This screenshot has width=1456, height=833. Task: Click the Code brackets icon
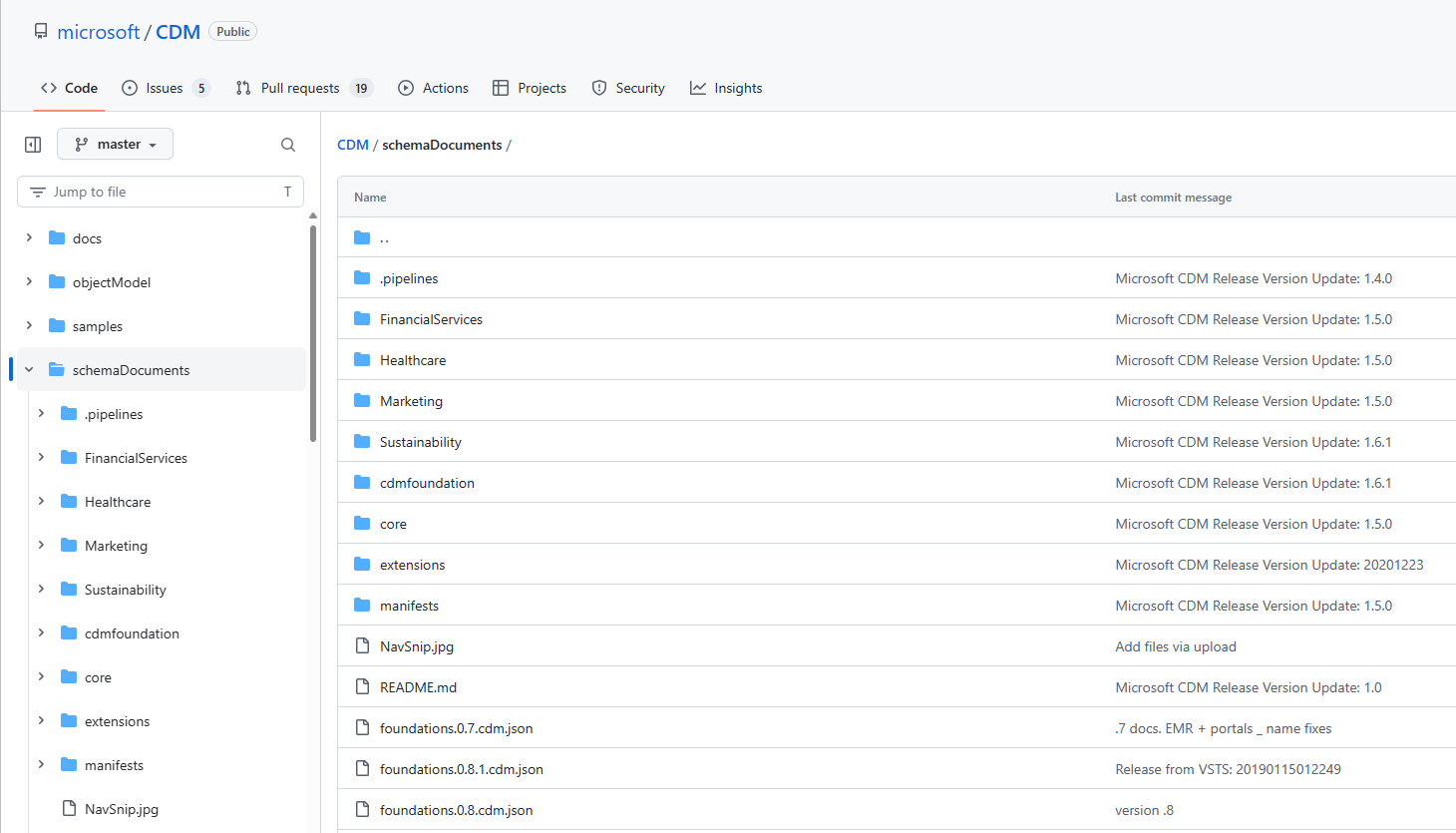pyautogui.click(x=49, y=88)
